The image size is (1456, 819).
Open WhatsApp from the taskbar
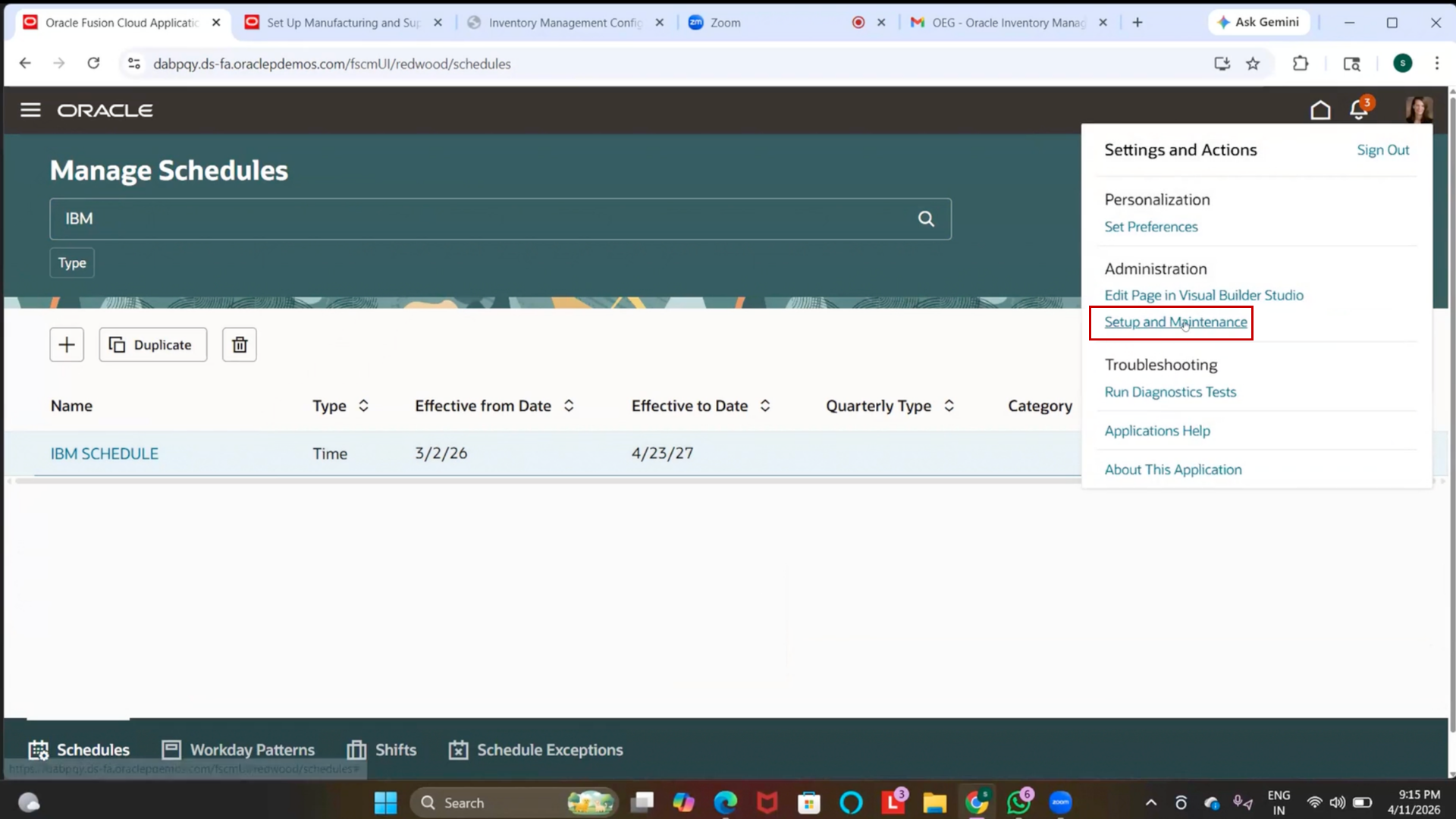pyautogui.click(x=1018, y=802)
